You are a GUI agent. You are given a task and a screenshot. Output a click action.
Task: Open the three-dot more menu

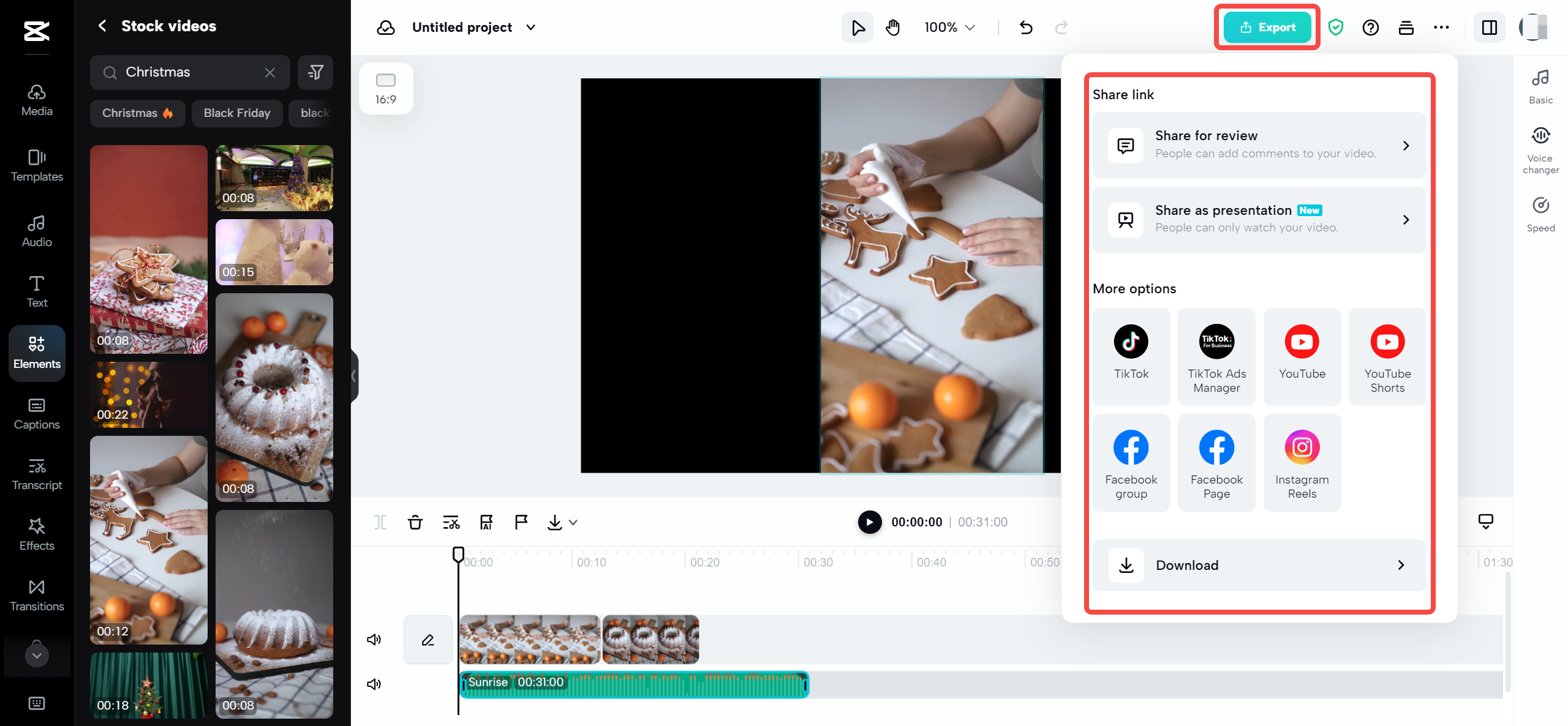coord(1442,28)
